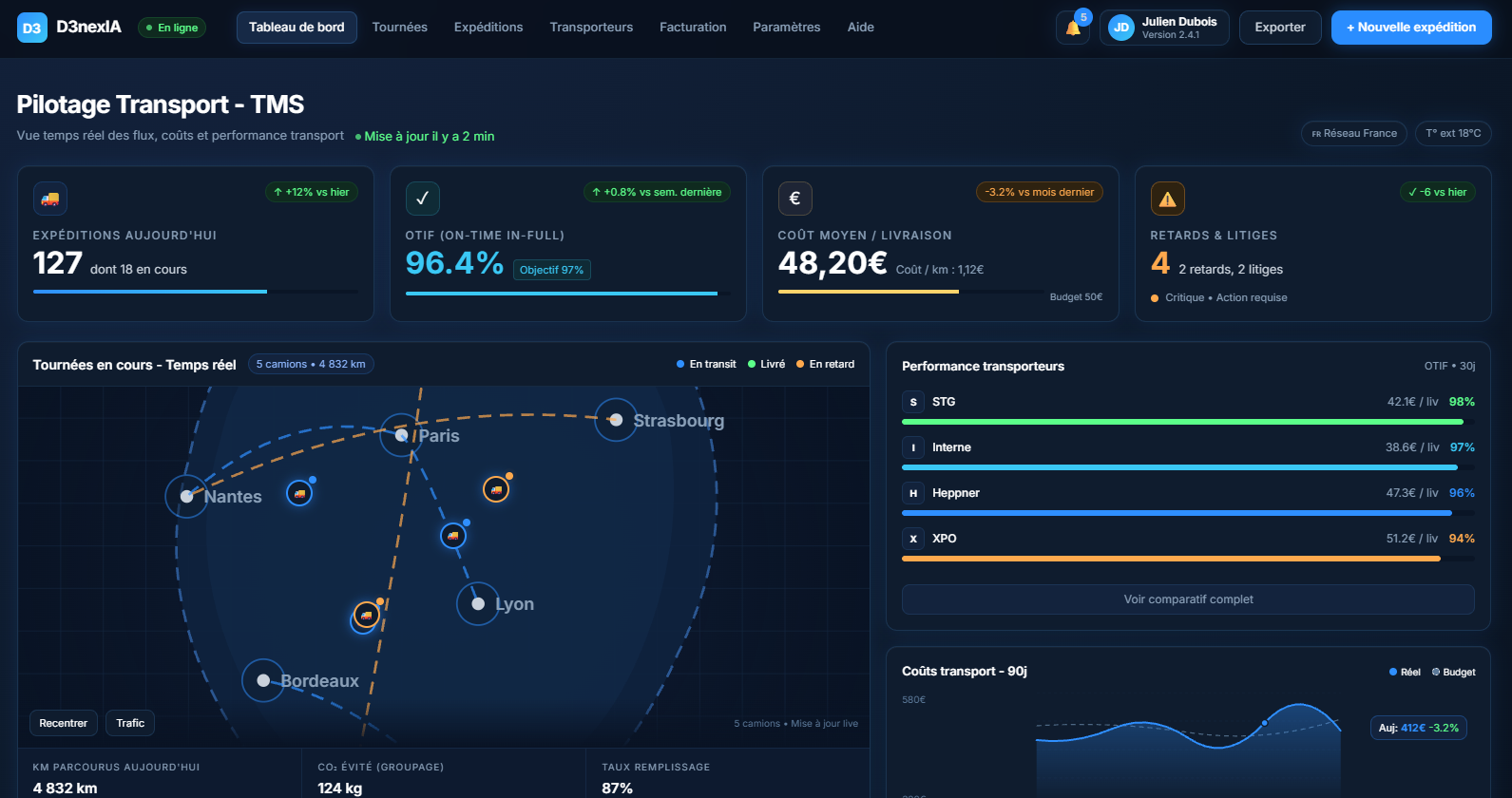Image resolution: width=1512 pixels, height=798 pixels.
Task: Click the Heppner blue performance bar
Action: [1177, 513]
